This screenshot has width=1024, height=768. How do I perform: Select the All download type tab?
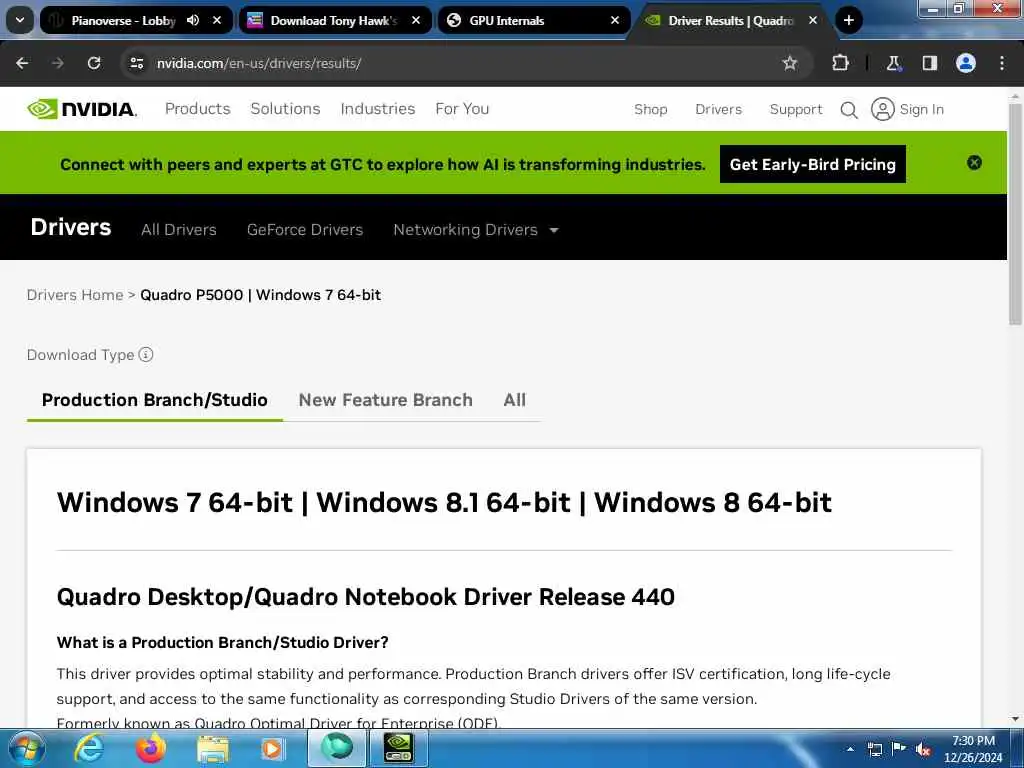pyautogui.click(x=515, y=400)
